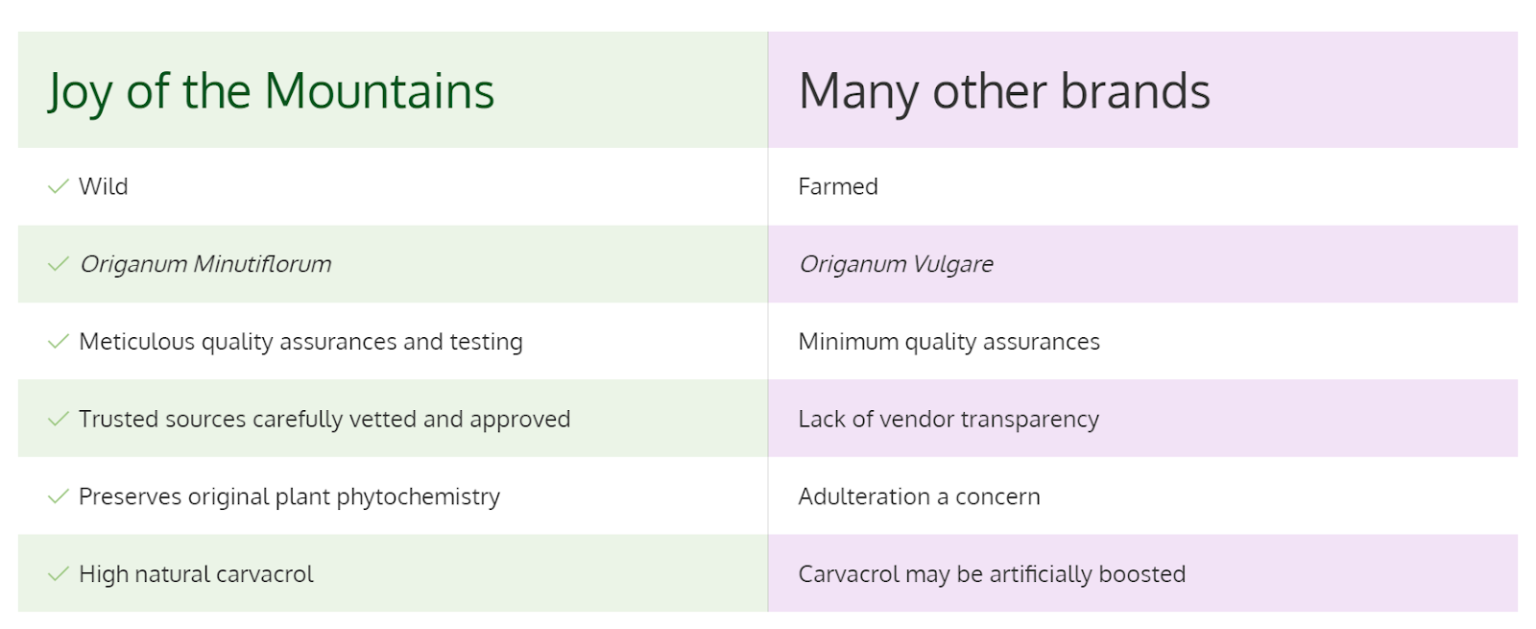Click Meticulous quality assurances and testing

(x=300, y=342)
